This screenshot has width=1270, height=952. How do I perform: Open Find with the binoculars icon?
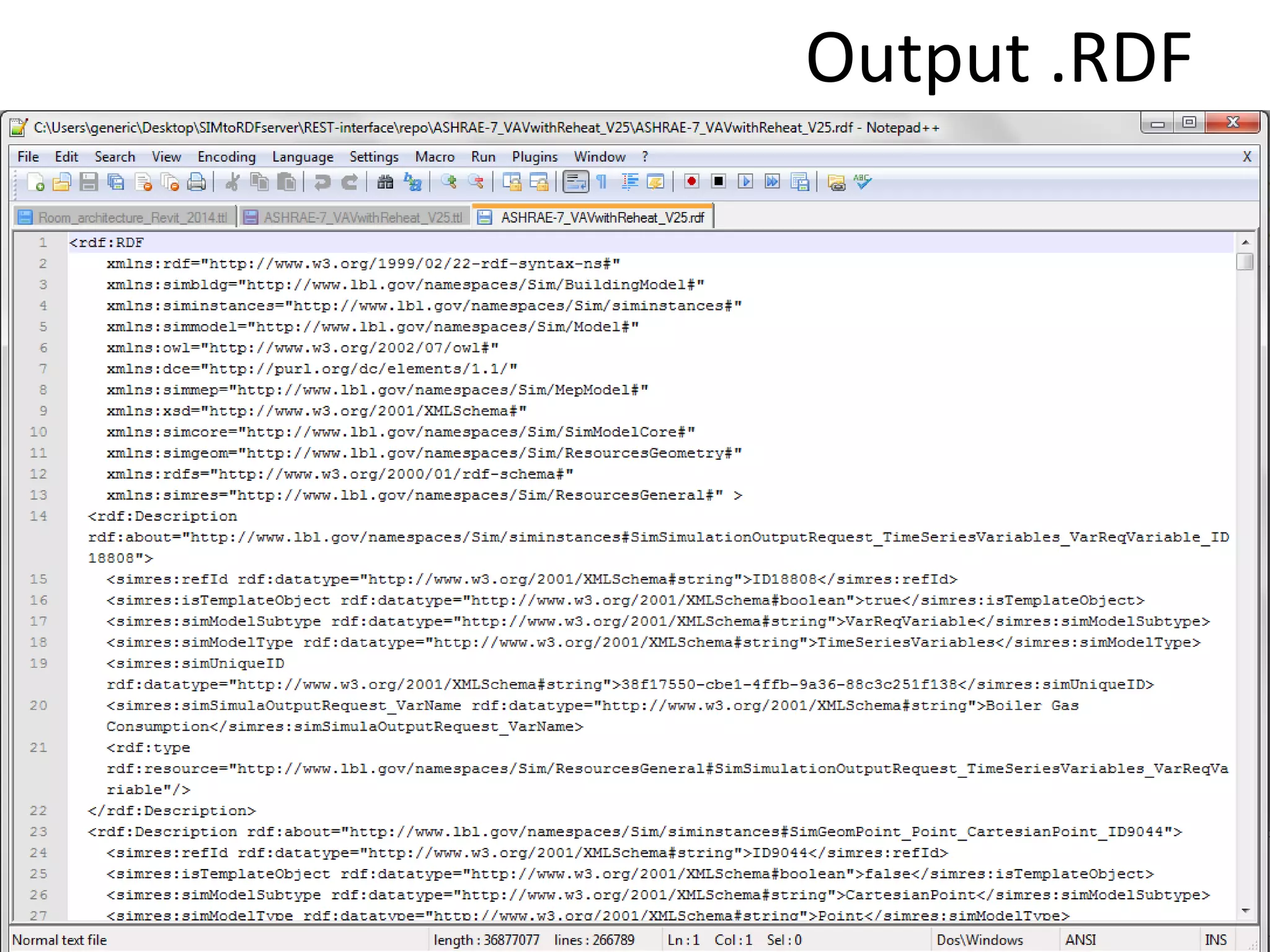tap(385, 182)
